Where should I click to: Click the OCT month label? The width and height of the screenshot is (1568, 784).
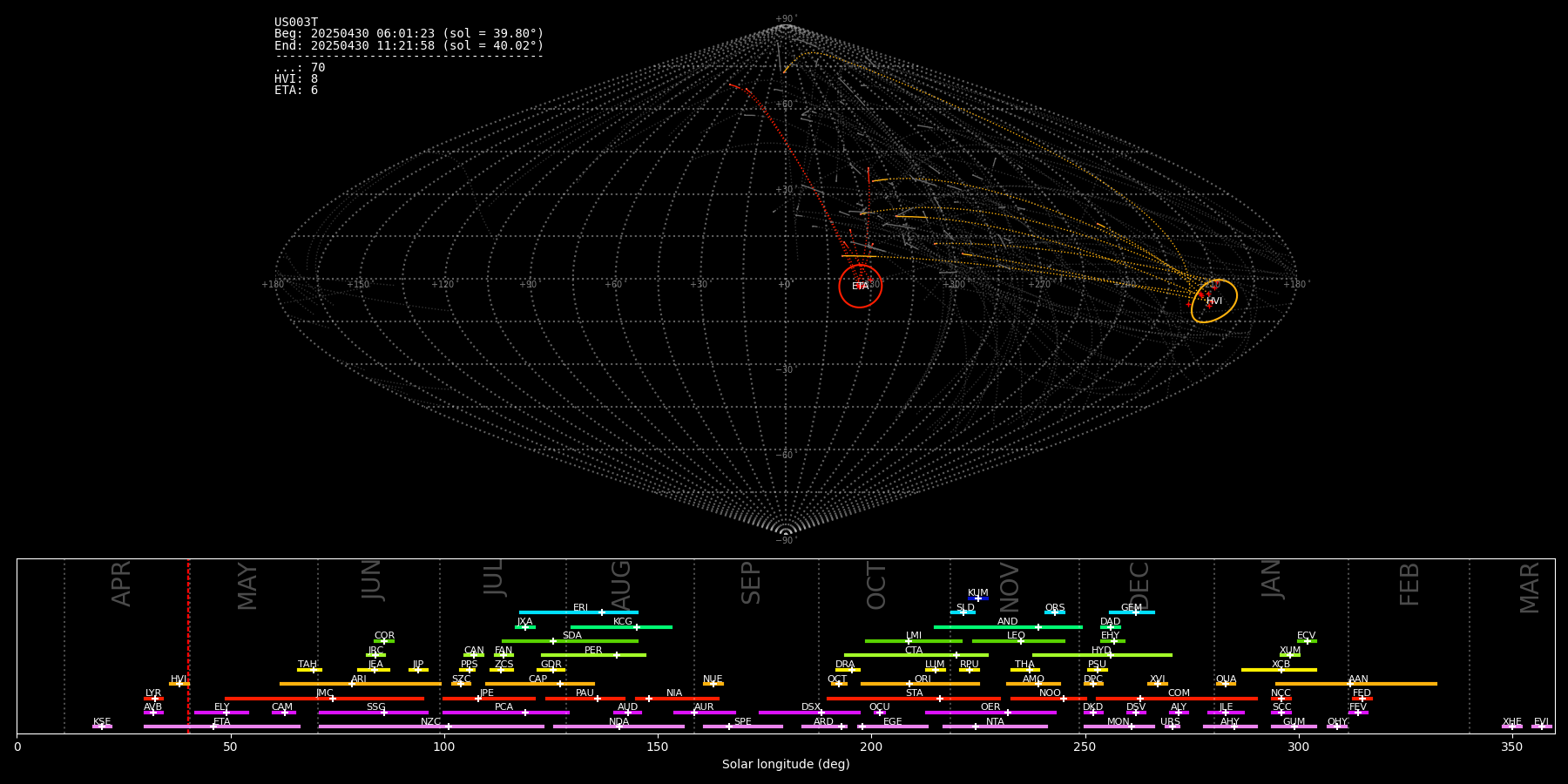click(876, 585)
